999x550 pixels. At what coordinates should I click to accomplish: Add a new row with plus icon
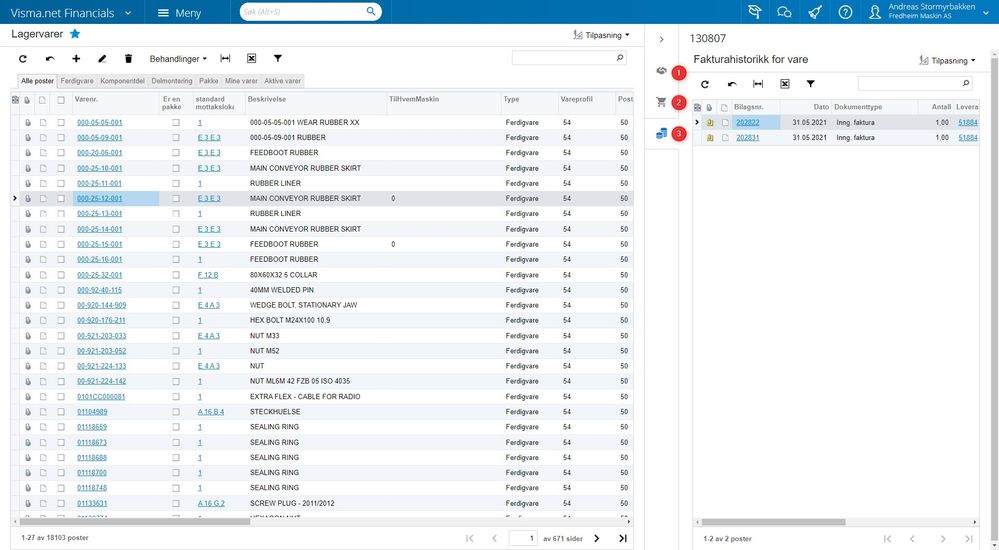point(76,59)
